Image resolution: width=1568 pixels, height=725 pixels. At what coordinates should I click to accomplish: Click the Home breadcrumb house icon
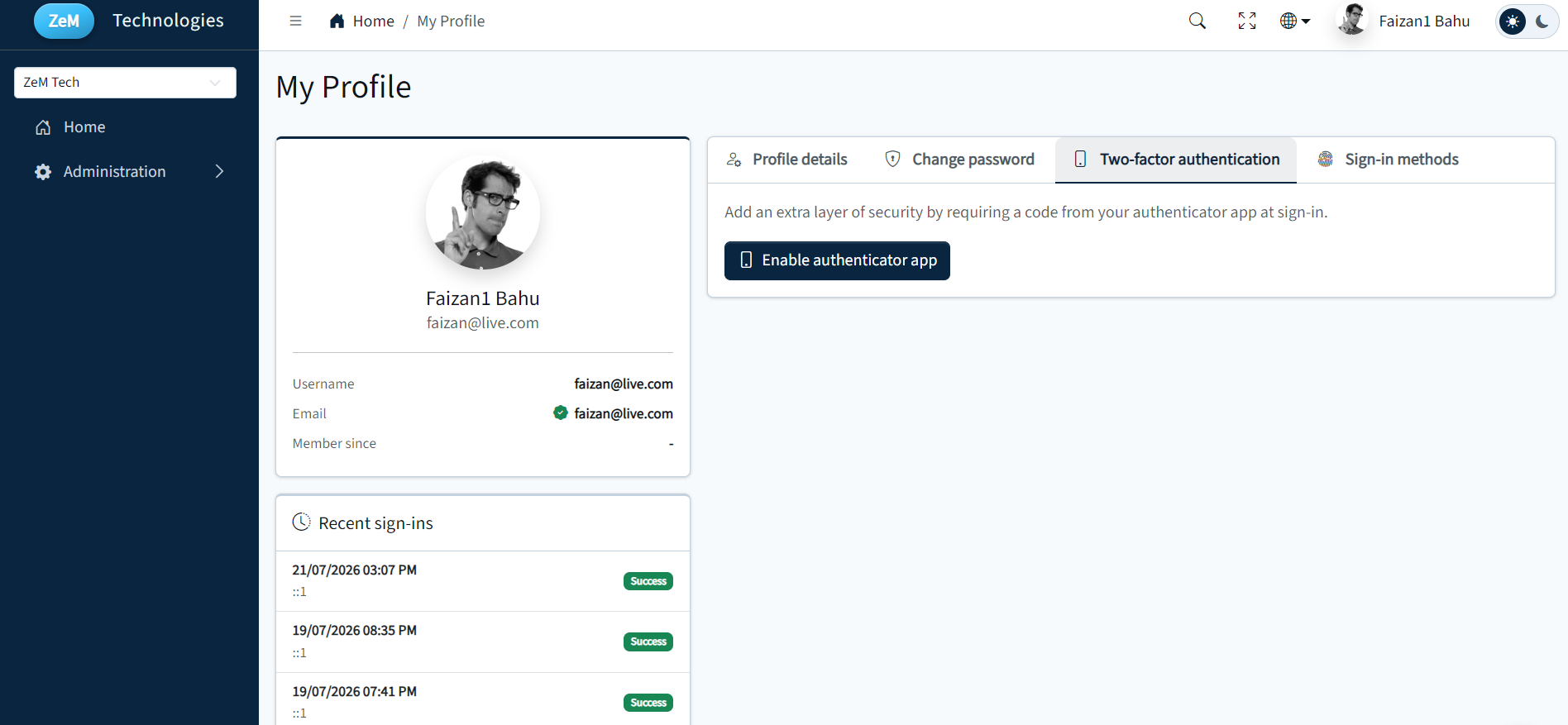[337, 21]
